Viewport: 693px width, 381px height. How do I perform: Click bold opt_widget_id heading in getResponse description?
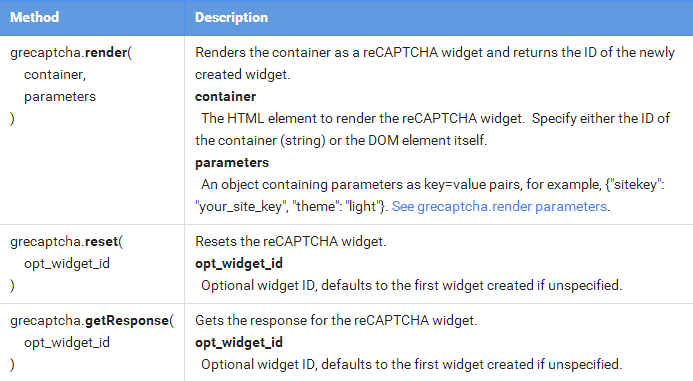click(x=239, y=343)
